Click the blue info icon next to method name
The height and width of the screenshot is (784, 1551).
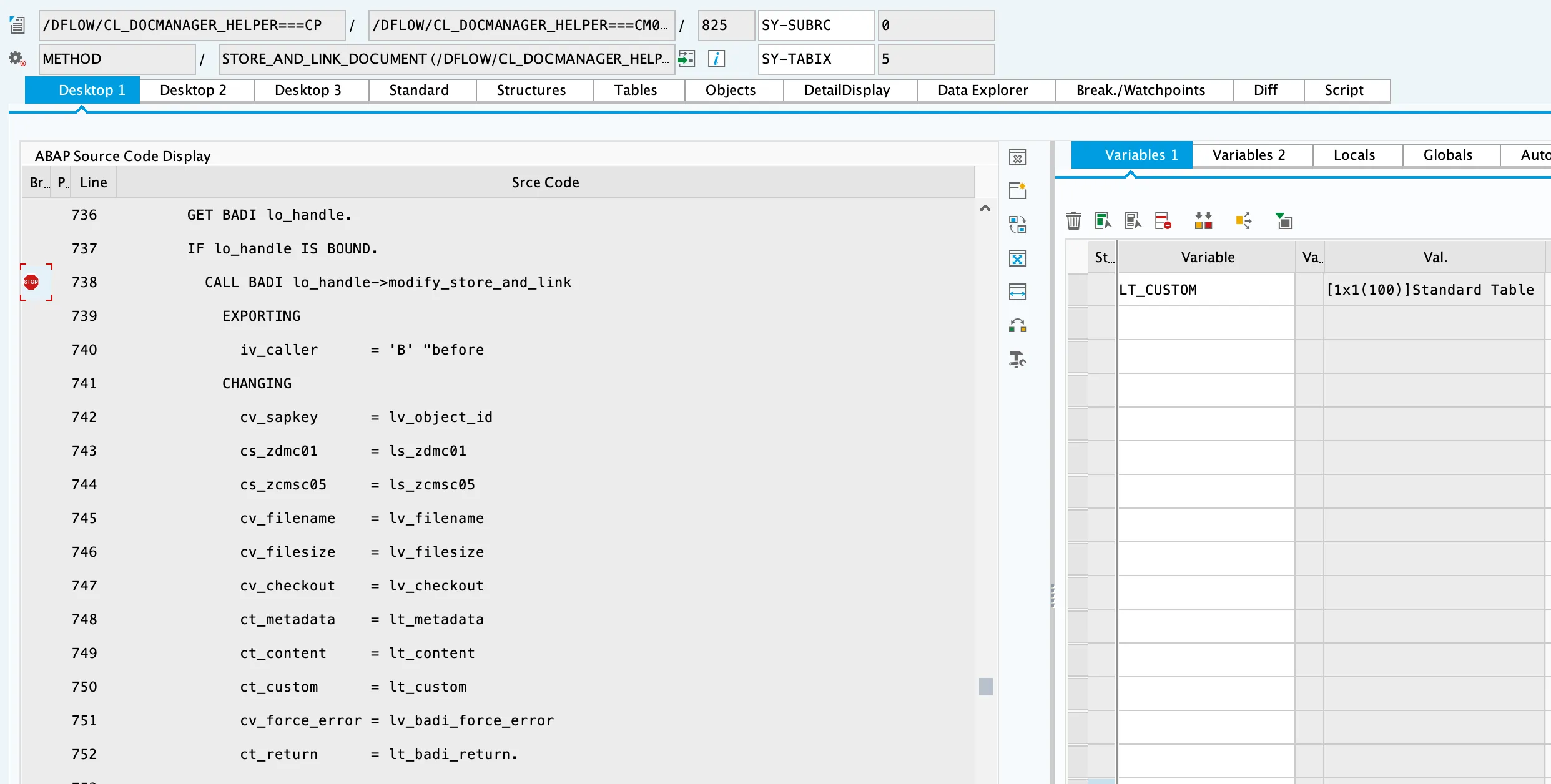click(716, 59)
